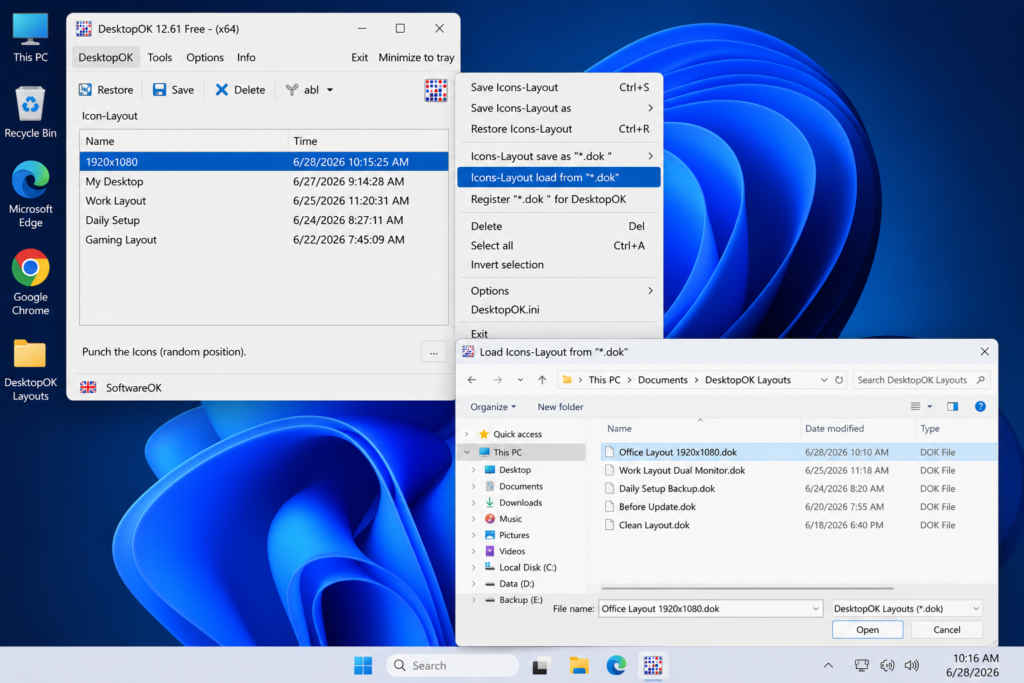
Task: Click the Cancel button in dialog
Action: [946, 629]
